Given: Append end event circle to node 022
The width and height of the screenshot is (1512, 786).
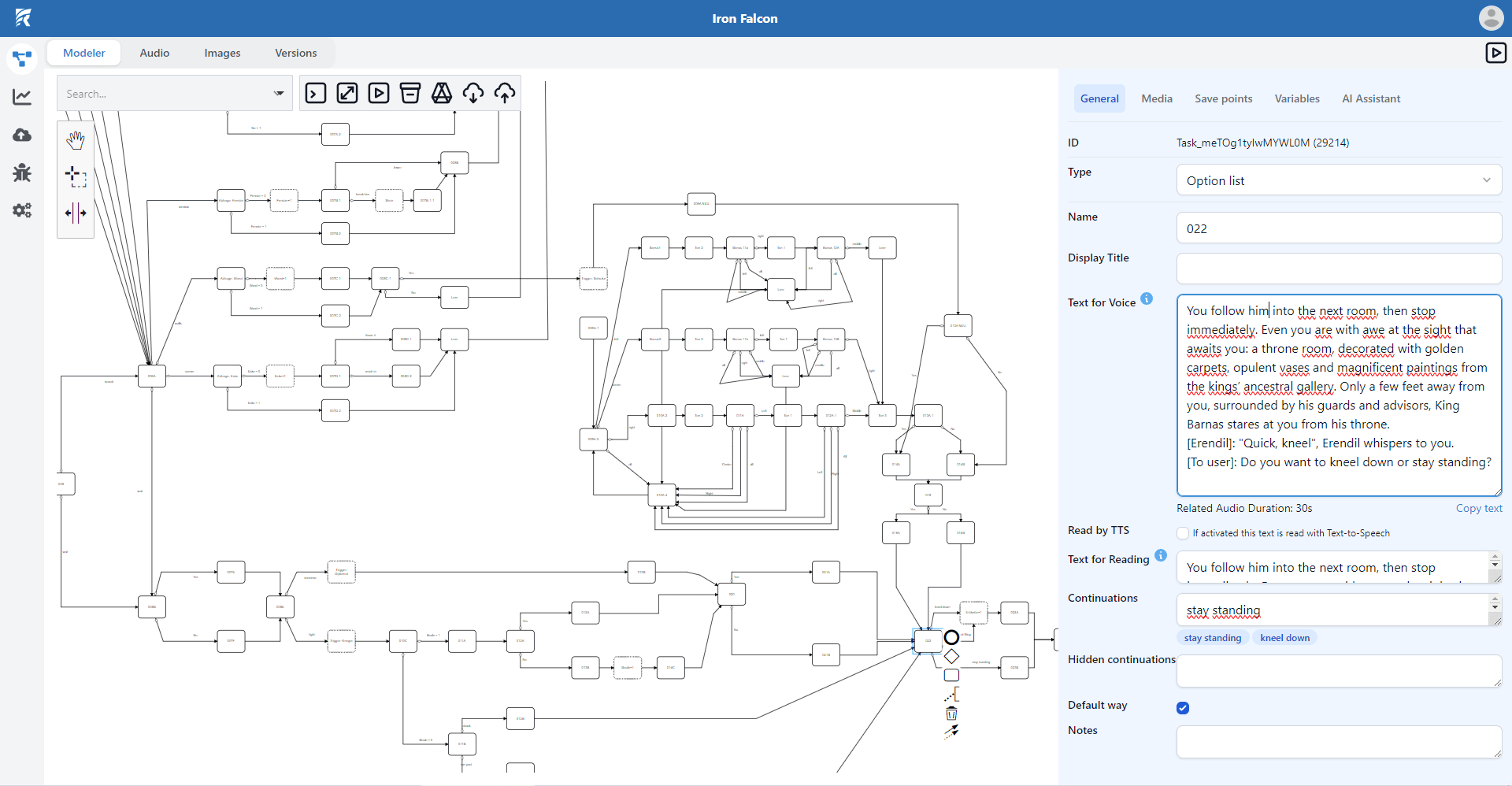Looking at the screenshot, I should coord(951,637).
